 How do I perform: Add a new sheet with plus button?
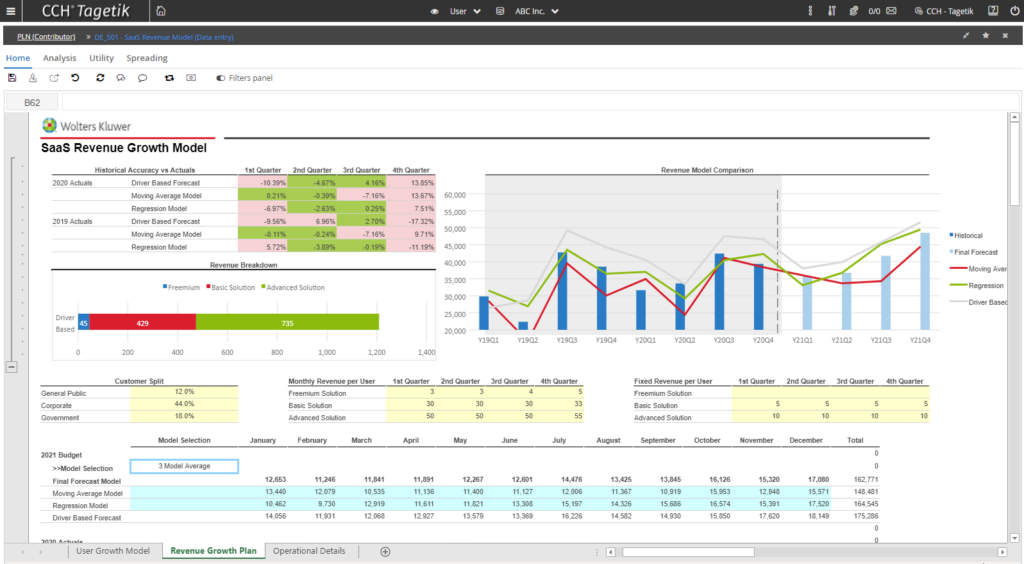385,551
